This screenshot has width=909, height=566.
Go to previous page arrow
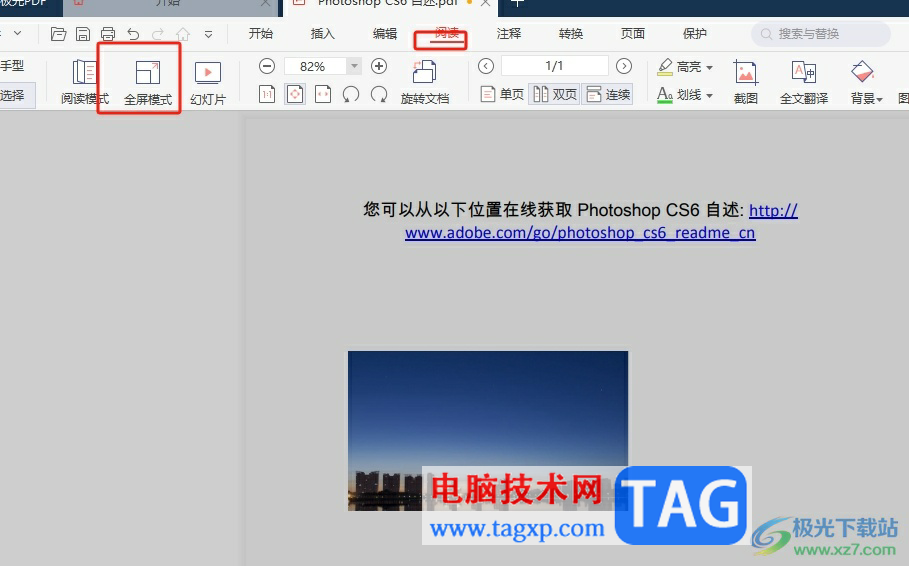pos(486,66)
